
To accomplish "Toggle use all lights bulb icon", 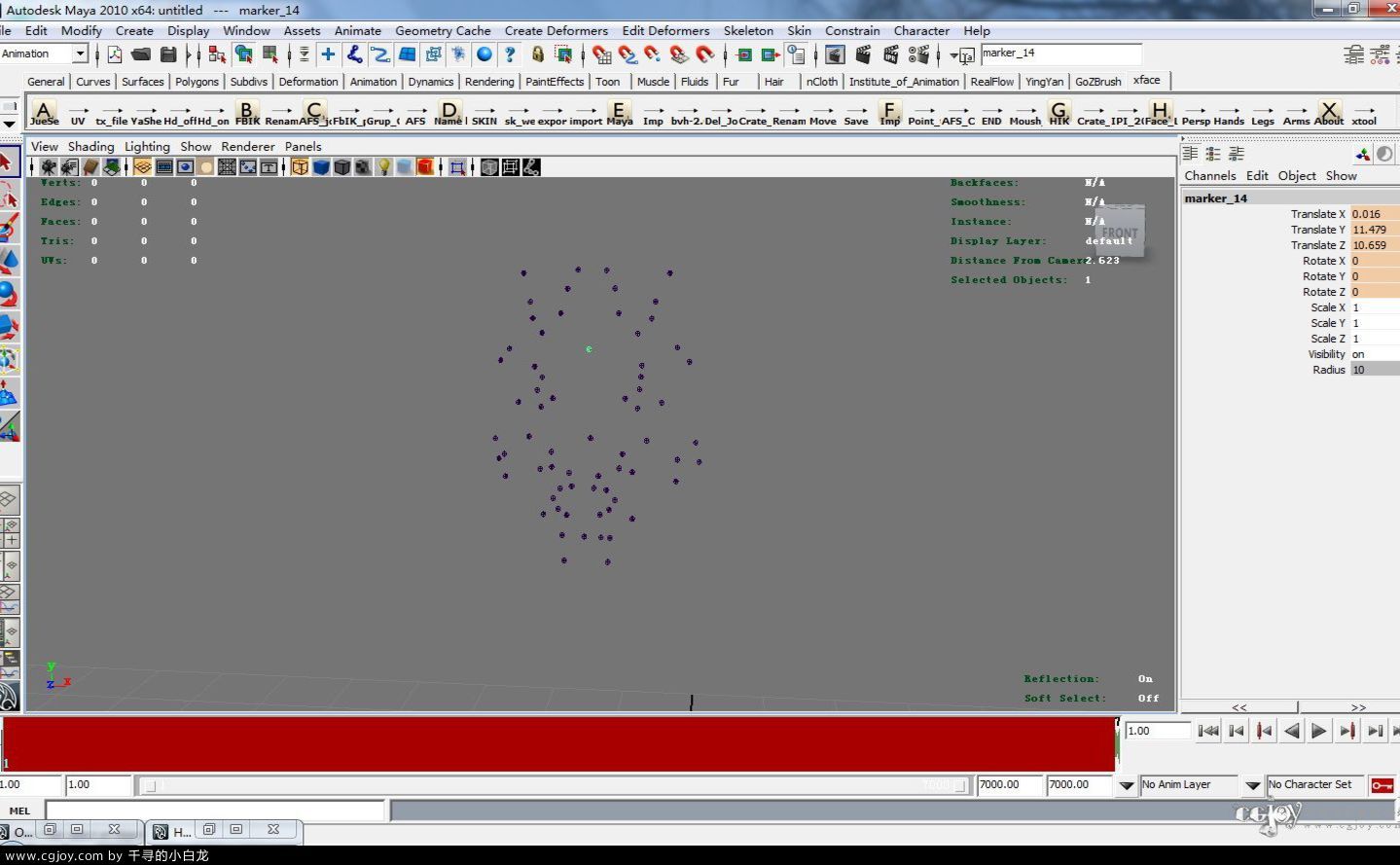I will click(383, 167).
